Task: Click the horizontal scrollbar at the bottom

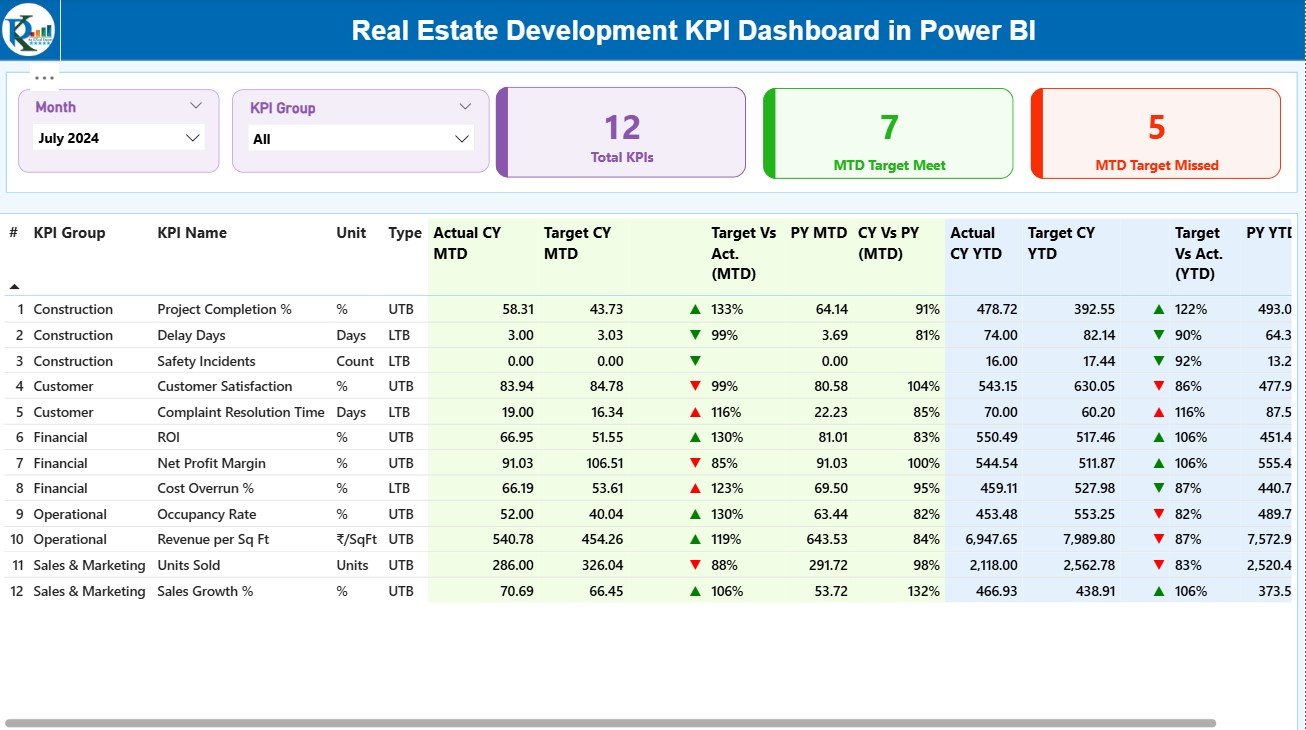Action: tap(610, 722)
